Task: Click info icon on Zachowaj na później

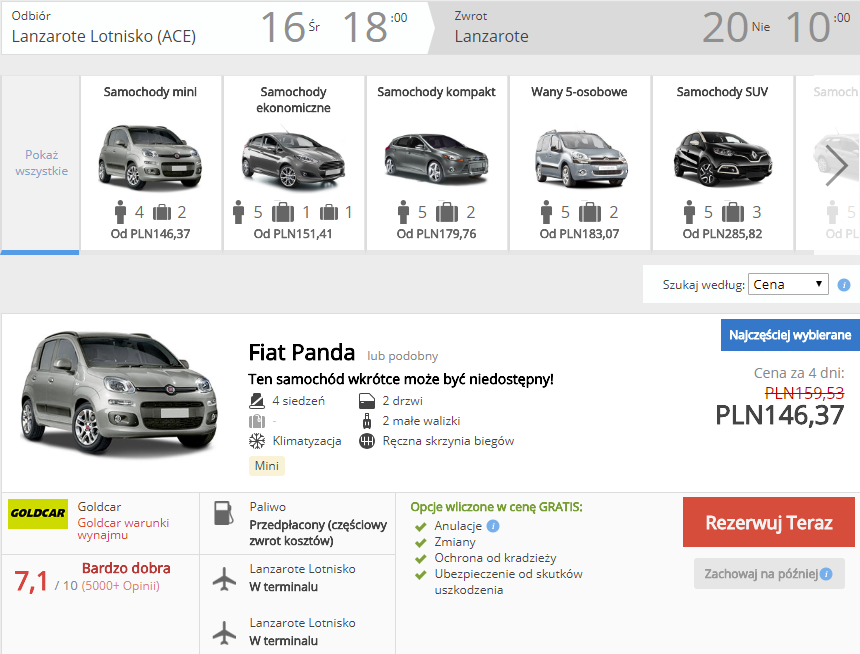Action: coord(826,574)
